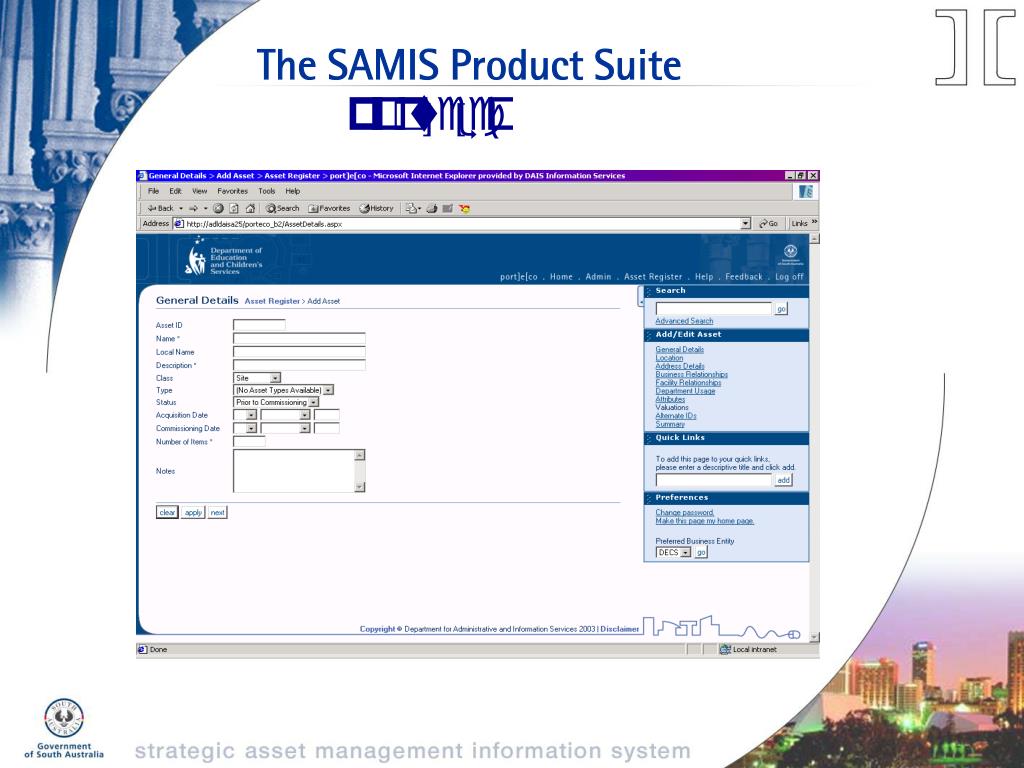Screen dimensions: 1024x768
Task: Click into the Description field
Action: 299,365
